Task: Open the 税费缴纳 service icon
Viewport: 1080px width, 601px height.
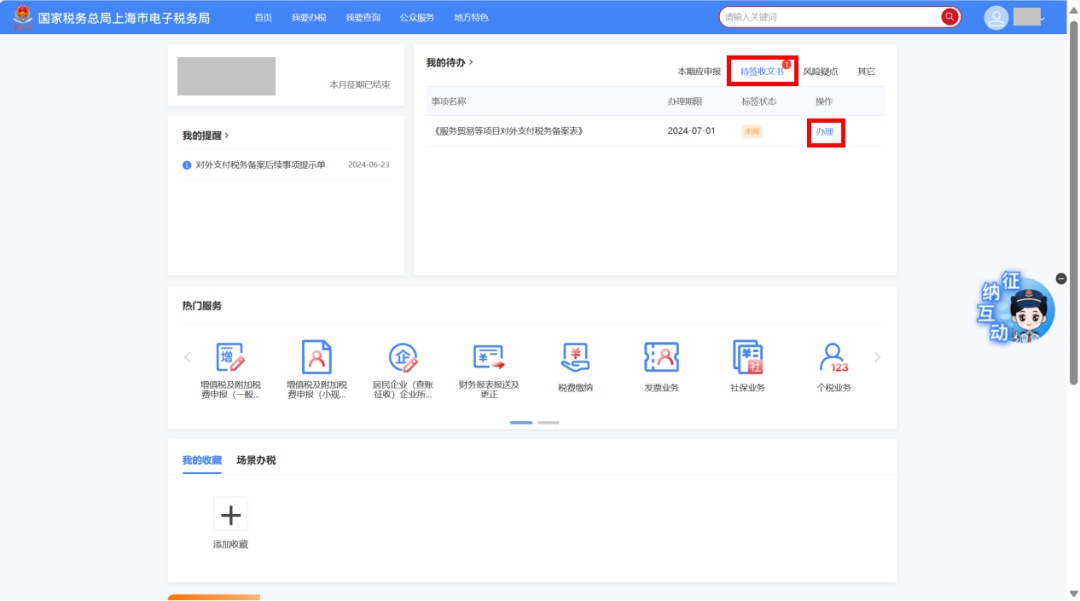Action: pos(575,358)
